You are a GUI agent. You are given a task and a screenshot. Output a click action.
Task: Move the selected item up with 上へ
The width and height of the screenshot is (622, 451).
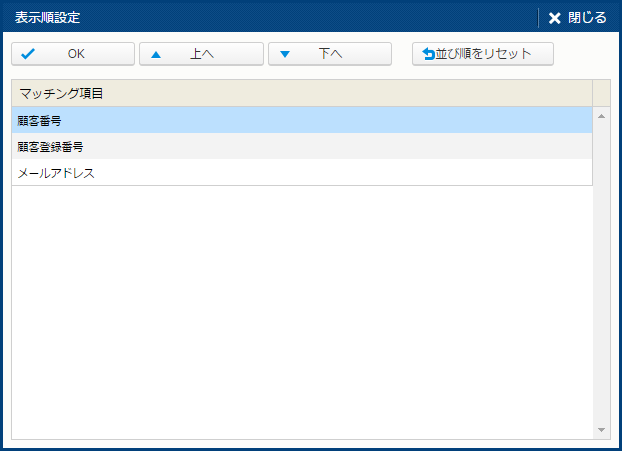point(201,54)
